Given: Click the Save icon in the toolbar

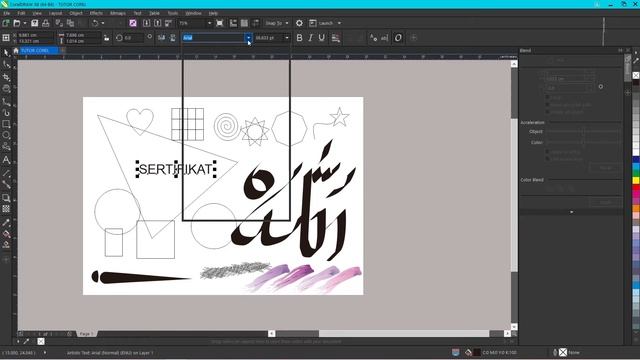Looking at the screenshot, I should pyautogui.click(x=35, y=23).
